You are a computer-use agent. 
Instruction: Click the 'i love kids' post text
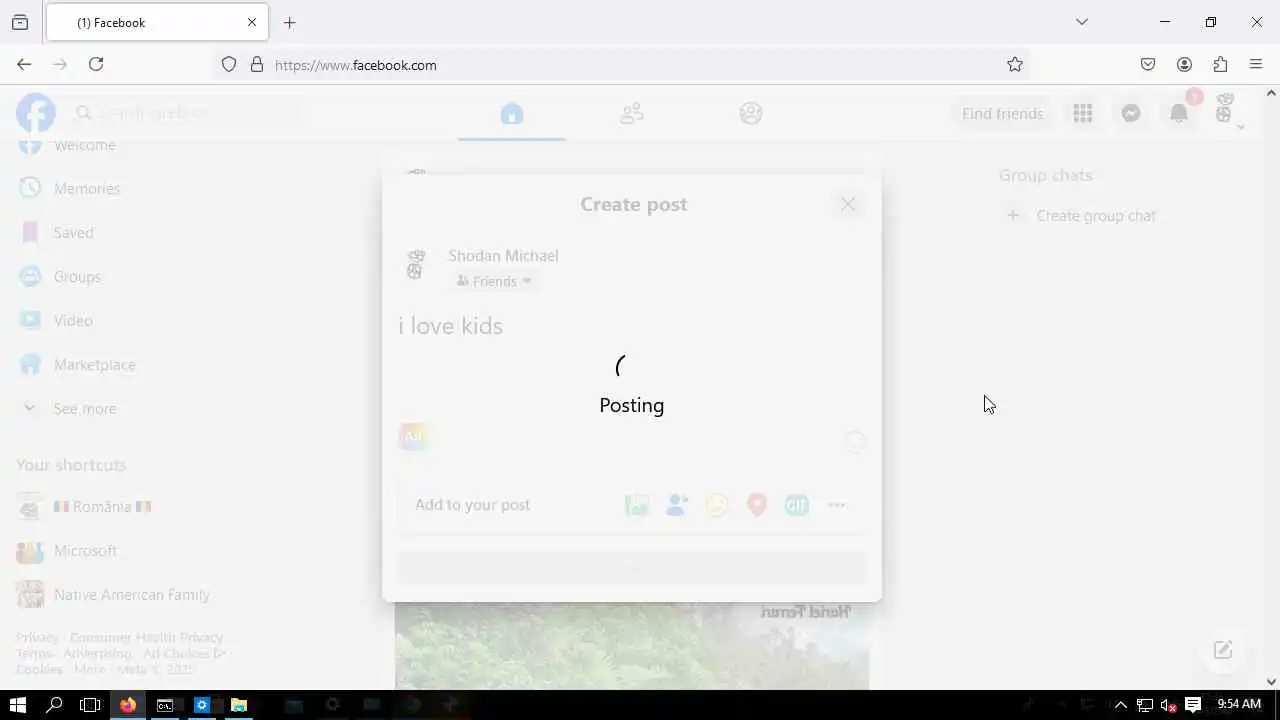point(451,326)
